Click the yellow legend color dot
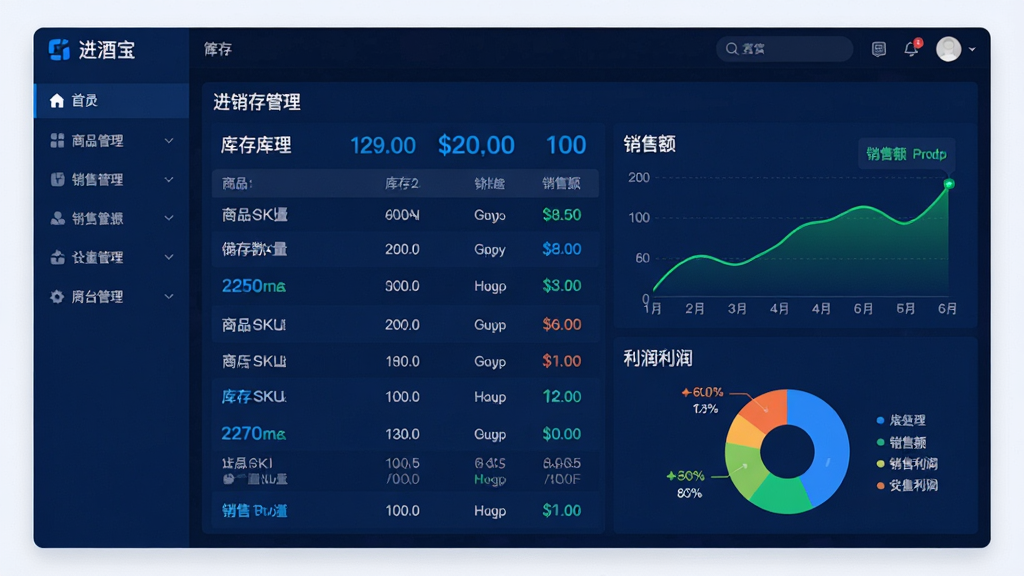 (880, 464)
